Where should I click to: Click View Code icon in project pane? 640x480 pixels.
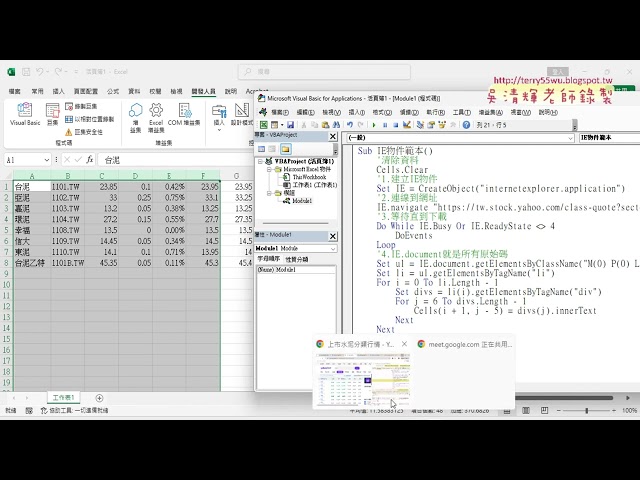pos(262,149)
